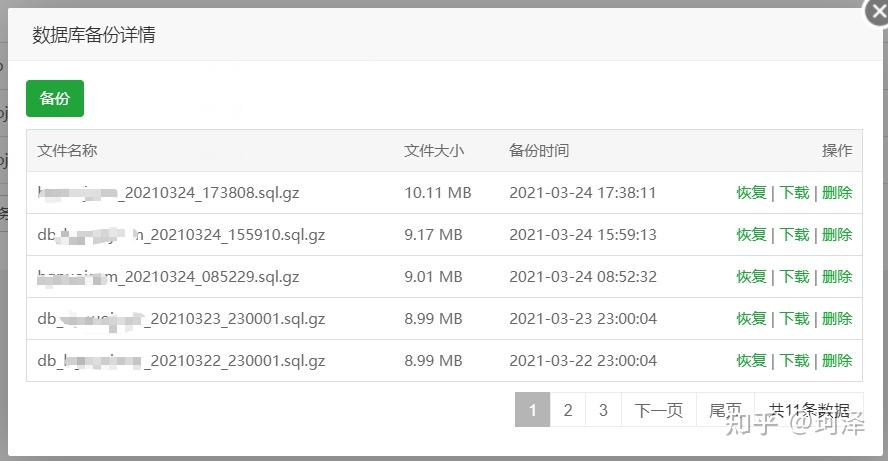Close the database backup details dialog
Viewport: 888px width, 461px height.
coord(877,10)
